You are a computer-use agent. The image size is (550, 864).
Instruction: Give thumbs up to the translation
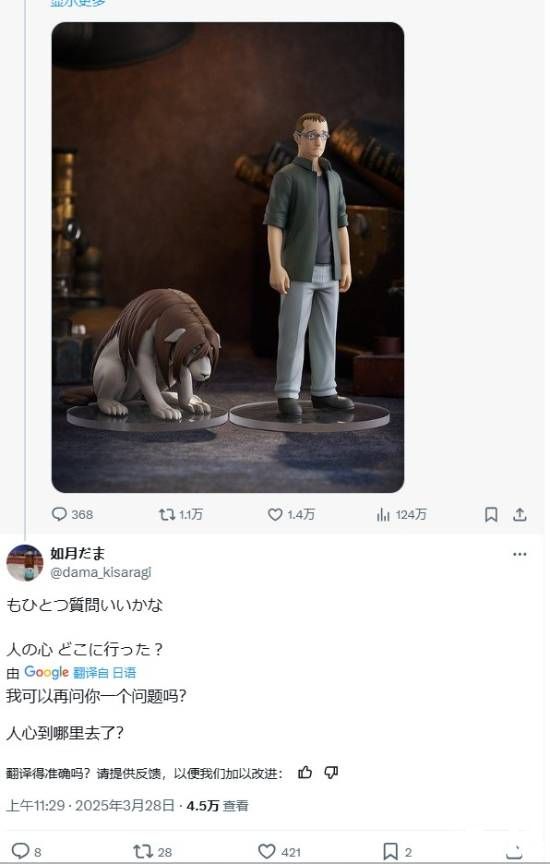click(x=305, y=773)
